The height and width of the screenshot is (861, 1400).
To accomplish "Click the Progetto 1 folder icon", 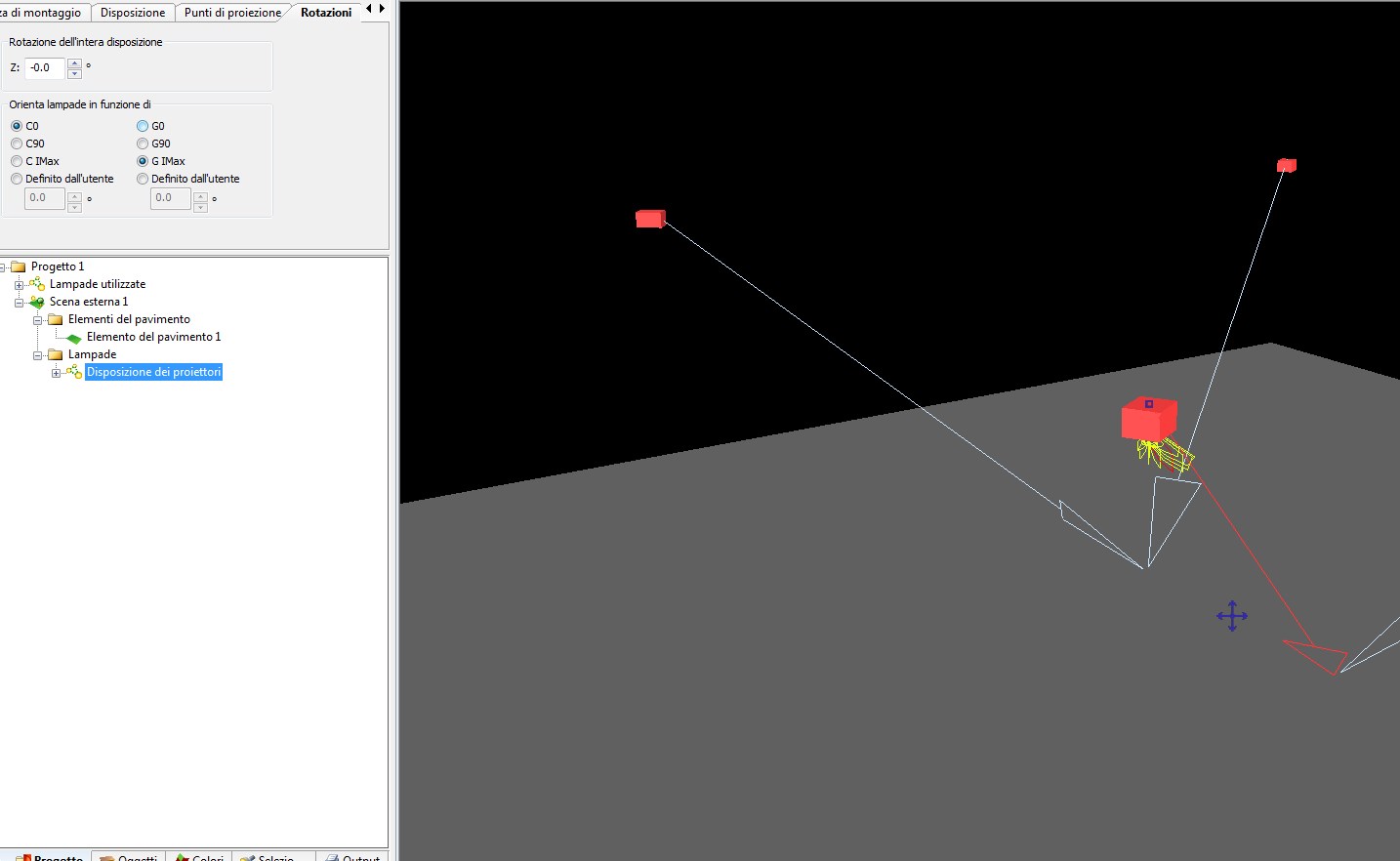I will click(18, 266).
